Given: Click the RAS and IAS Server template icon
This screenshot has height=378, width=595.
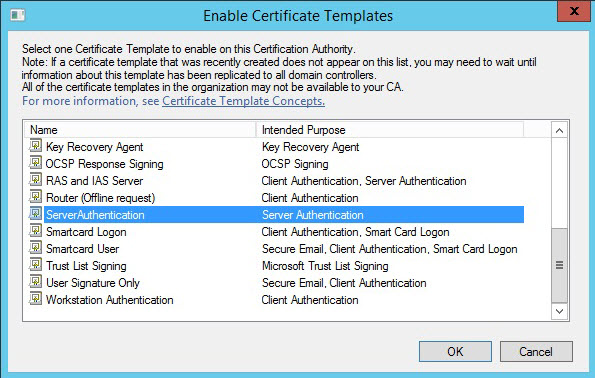Looking at the screenshot, I should [x=36, y=180].
